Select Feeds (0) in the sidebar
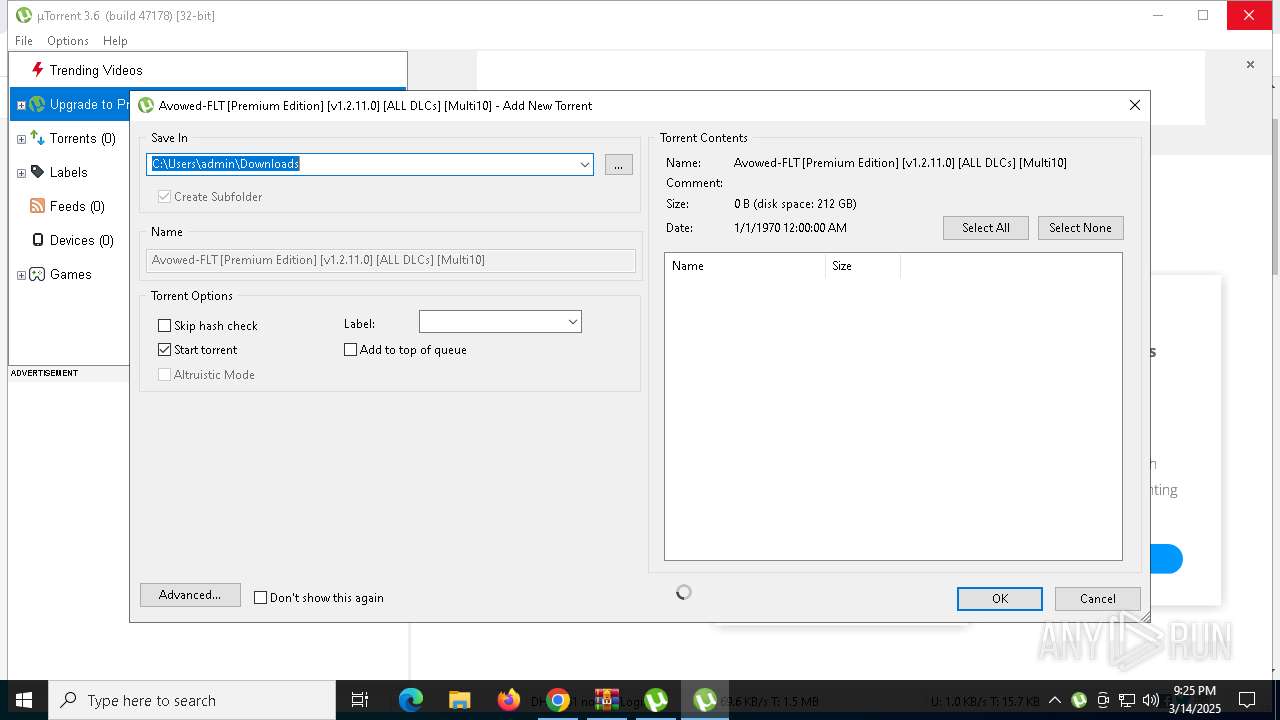1280x720 pixels. pyautogui.click(x=77, y=206)
